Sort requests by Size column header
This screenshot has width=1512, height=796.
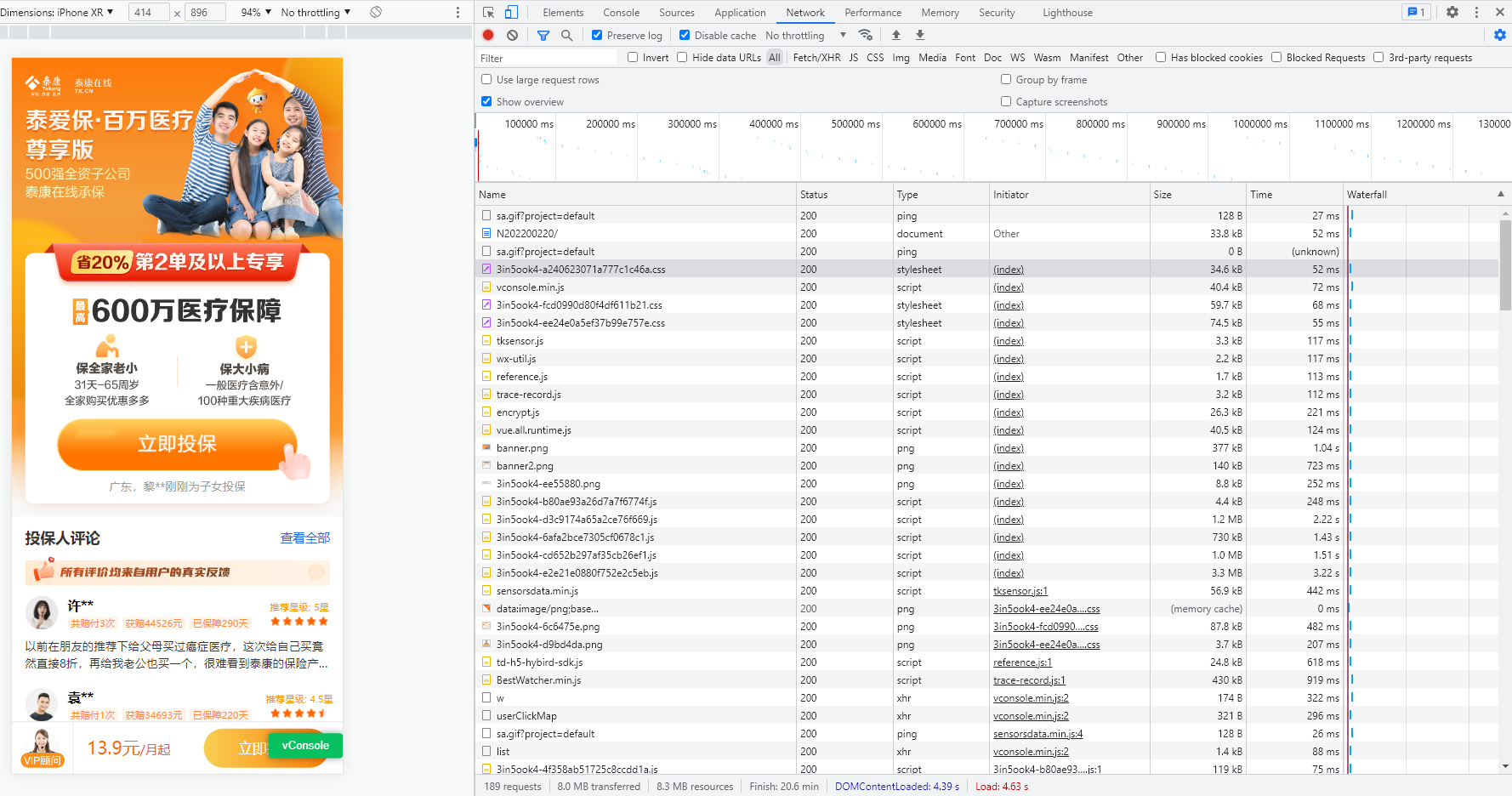click(1197, 194)
